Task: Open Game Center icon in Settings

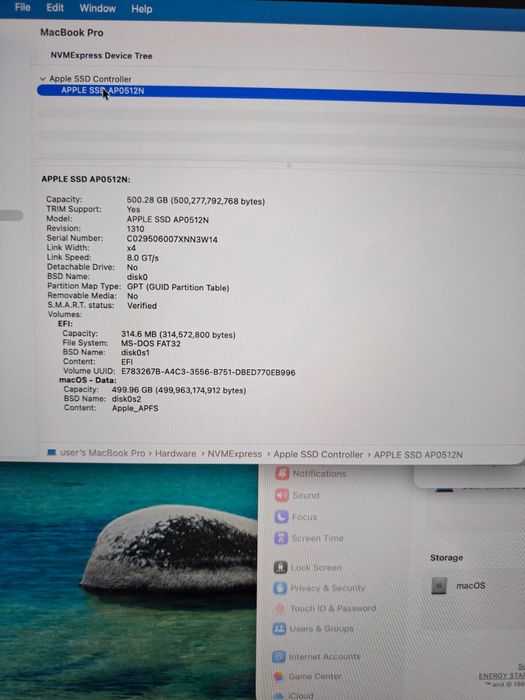Action: [x=279, y=676]
